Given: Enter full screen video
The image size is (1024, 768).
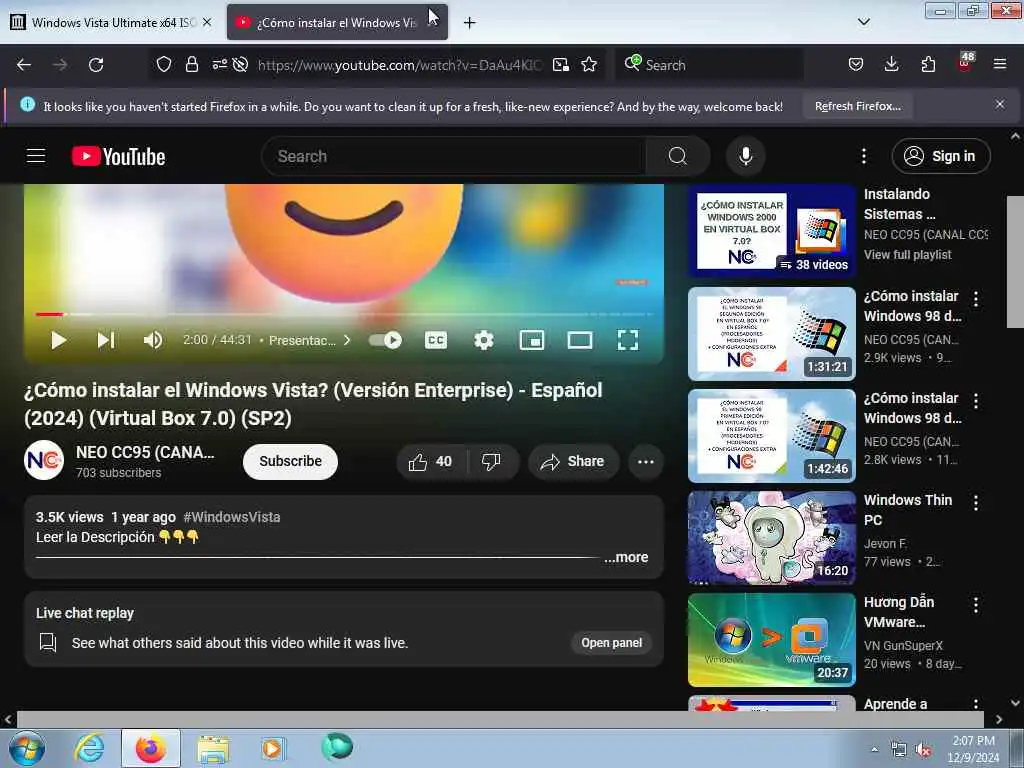Looking at the screenshot, I should point(628,340).
